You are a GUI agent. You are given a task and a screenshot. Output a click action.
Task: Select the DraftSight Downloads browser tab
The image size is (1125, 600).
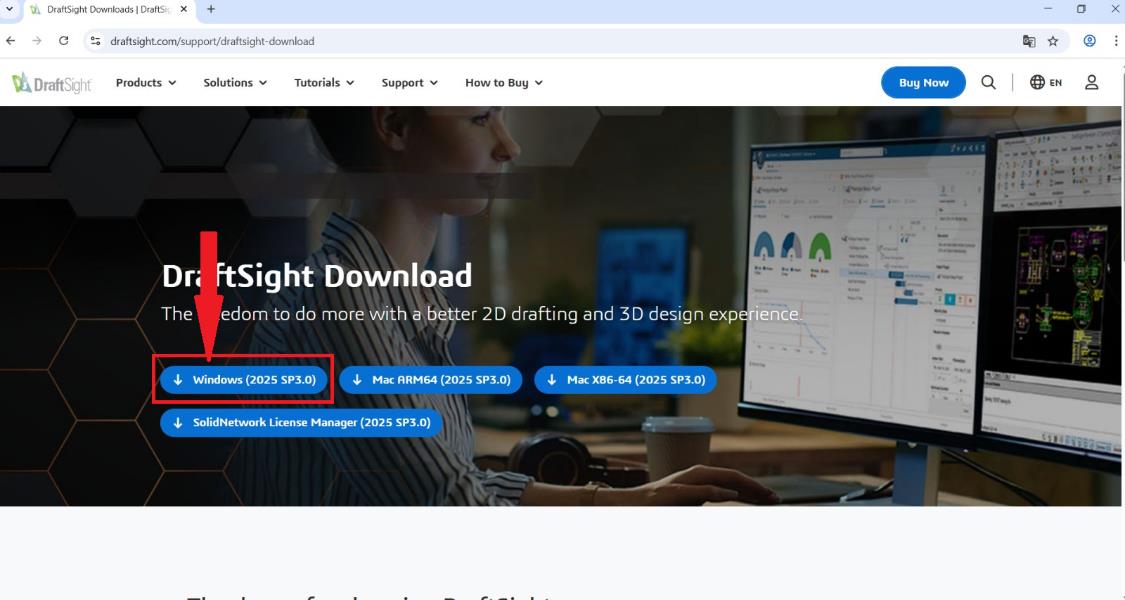click(x=108, y=9)
